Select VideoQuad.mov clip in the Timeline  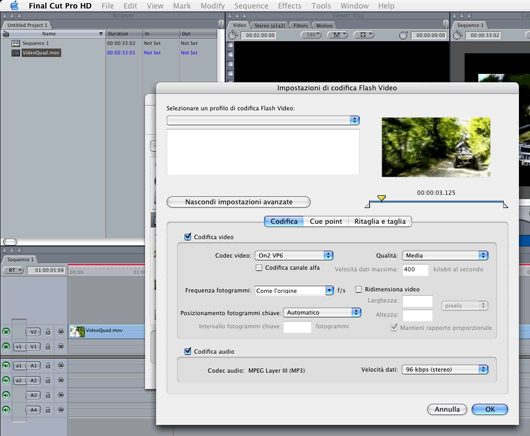click(x=107, y=332)
